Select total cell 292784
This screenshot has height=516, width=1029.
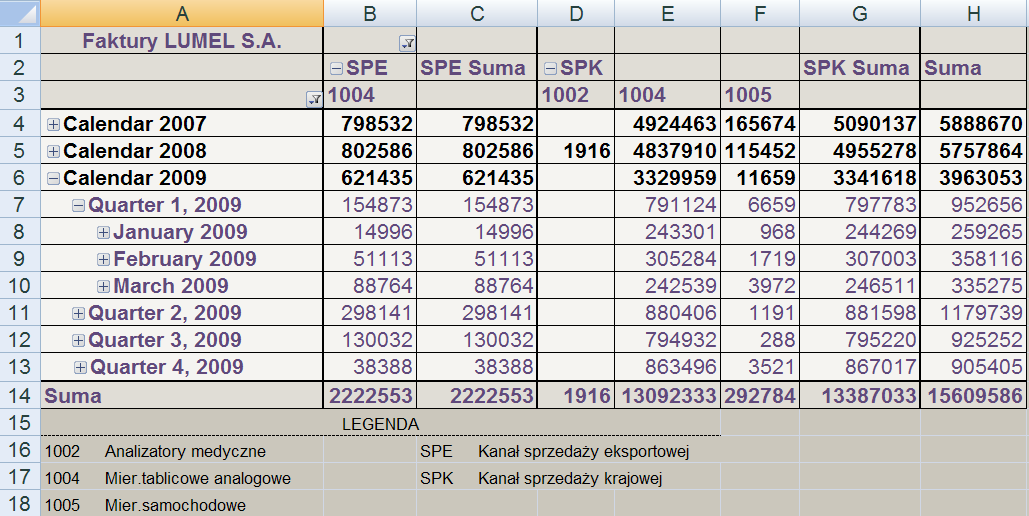(759, 395)
